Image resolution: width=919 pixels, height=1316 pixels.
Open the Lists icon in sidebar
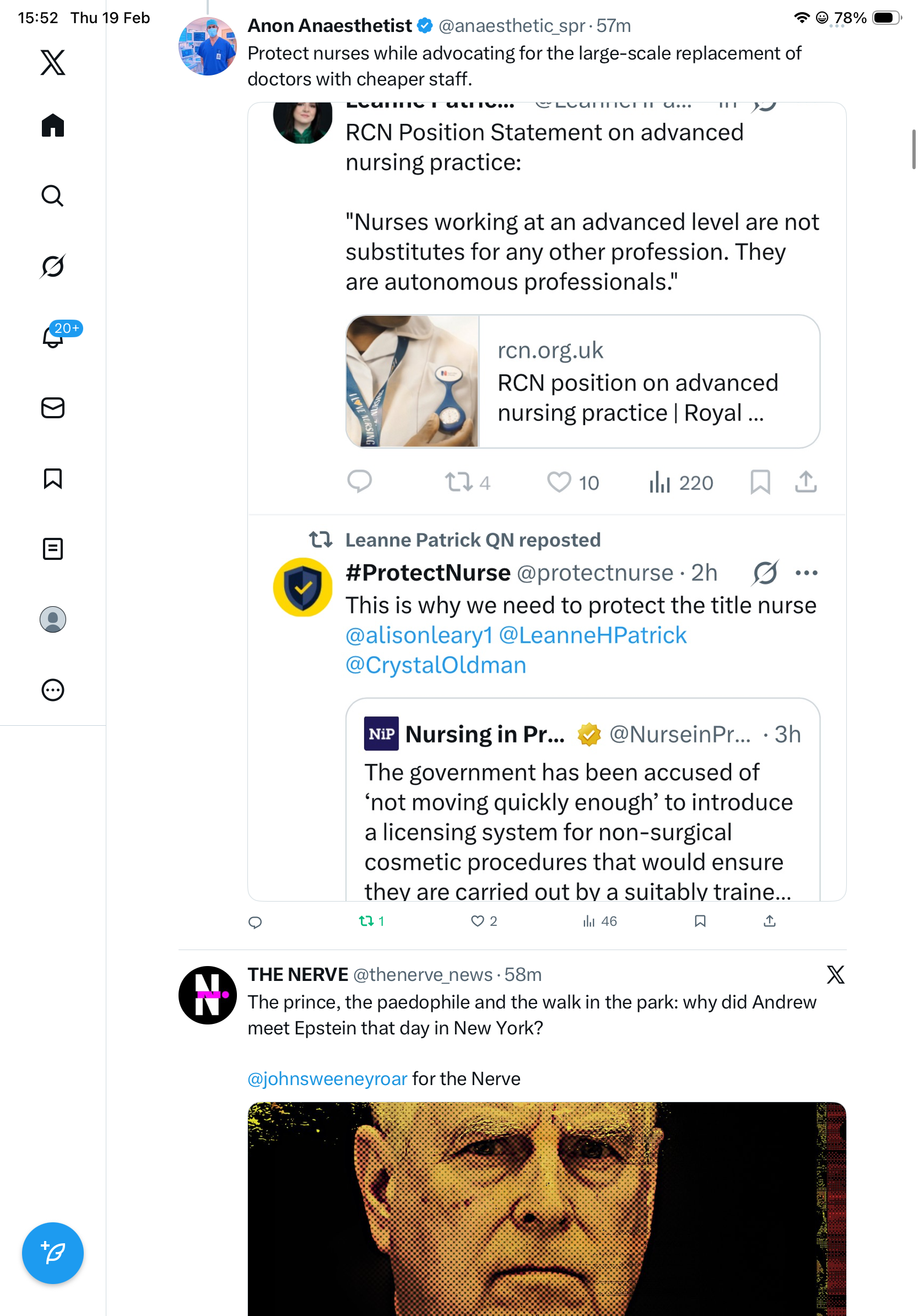click(x=53, y=548)
